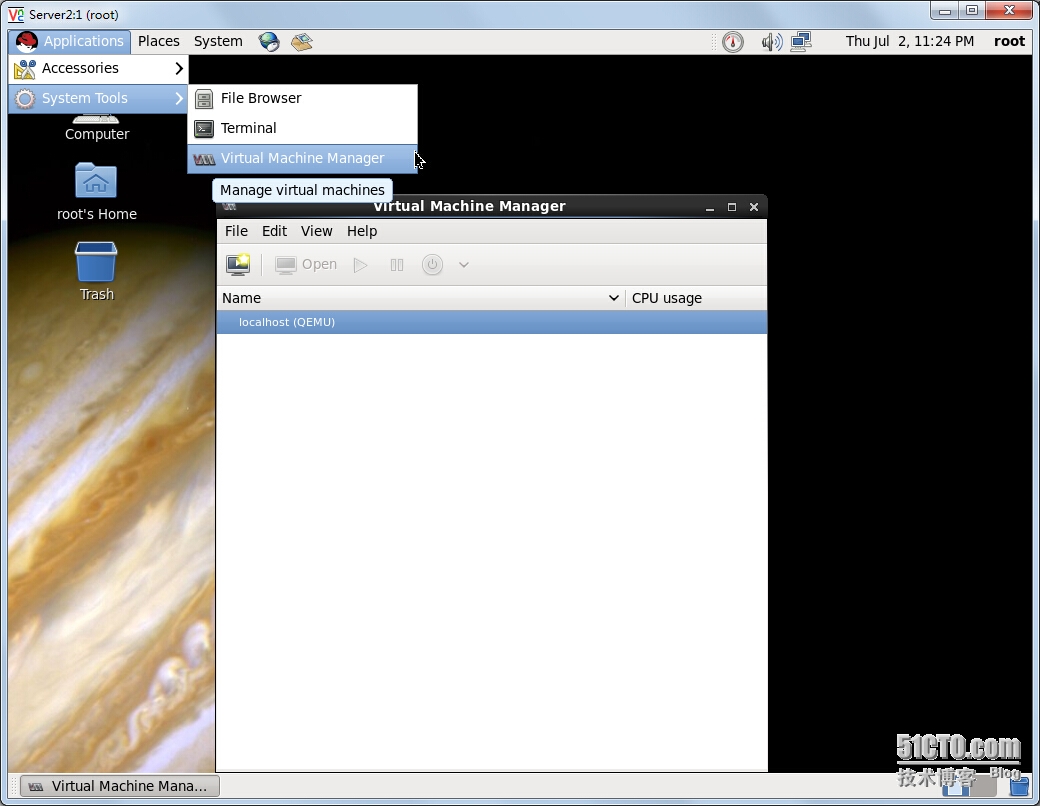Sort by the Name column header
The width and height of the screenshot is (1040, 806).
(421, 298)
